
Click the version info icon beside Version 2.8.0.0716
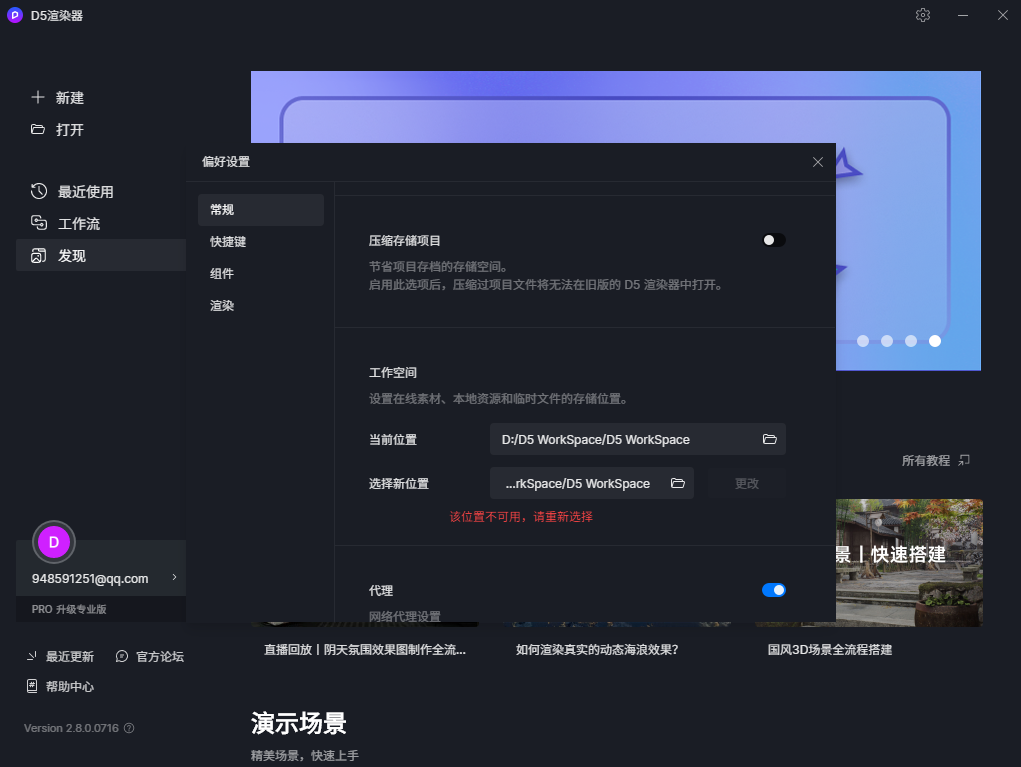[x=129, y=729]
